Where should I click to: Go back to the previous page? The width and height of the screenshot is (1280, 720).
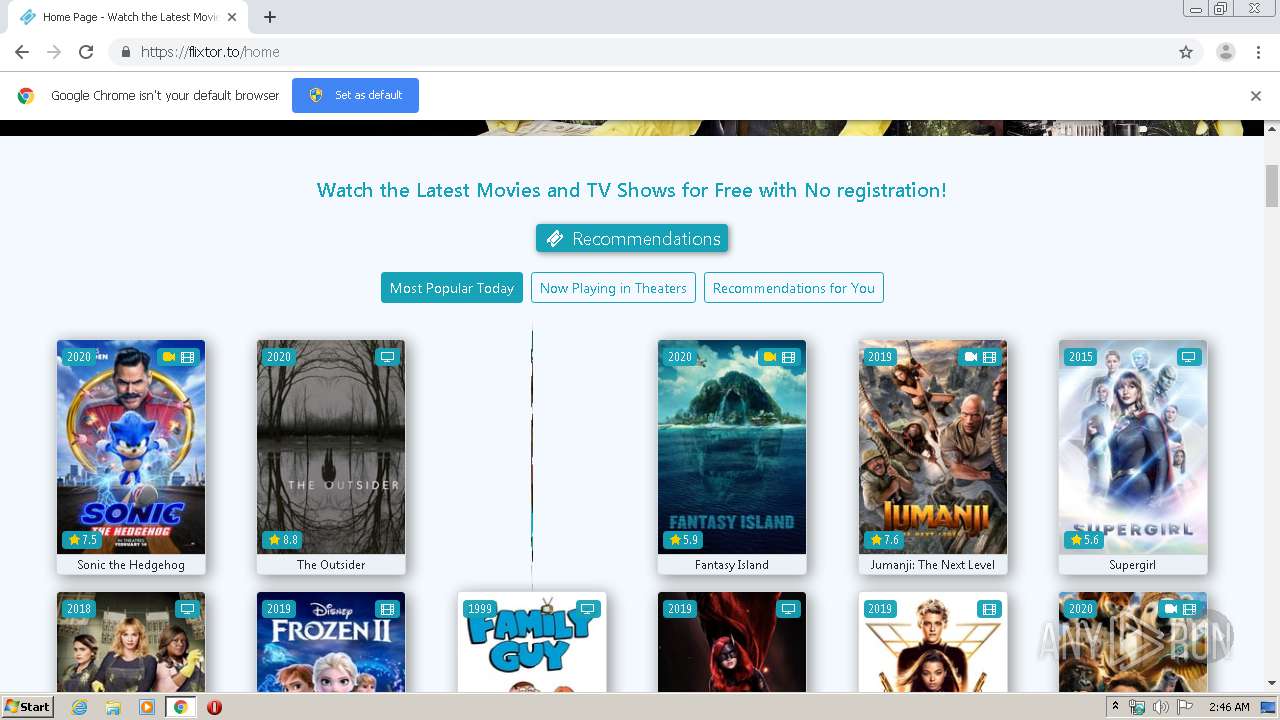tap(22, 52)
